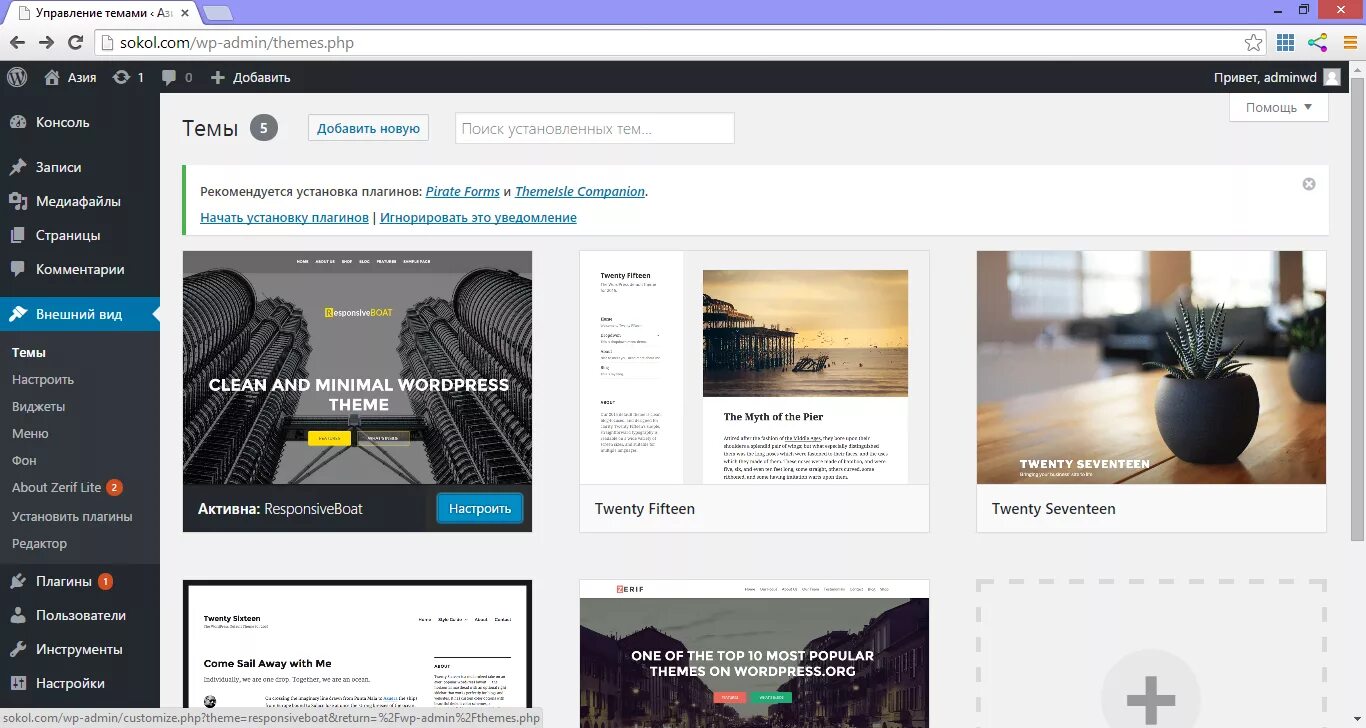Click the Записи pin icon
Viewport: 1366px width, 728px height.
[18, 167]
